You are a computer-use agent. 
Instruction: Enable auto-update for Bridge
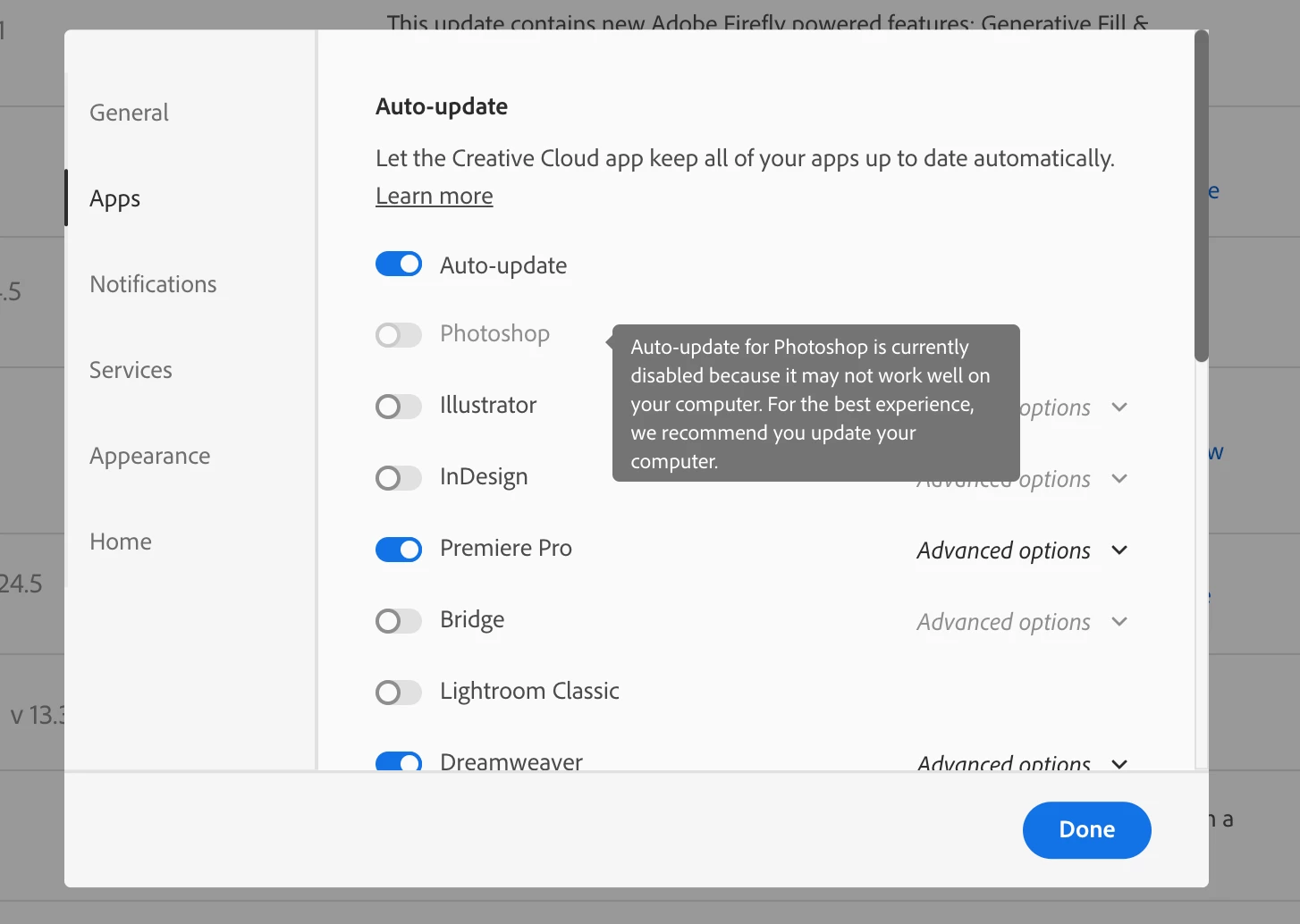[399, 621]
